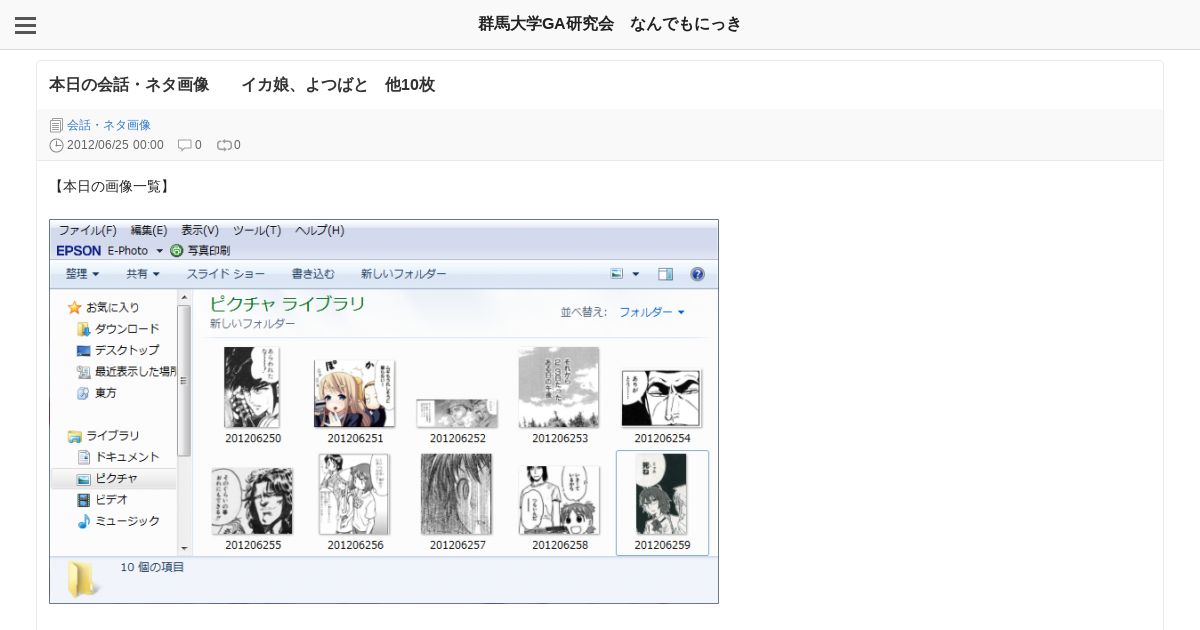Open the ファイル(F) menu in the Explorer image

tap(87, 230)
